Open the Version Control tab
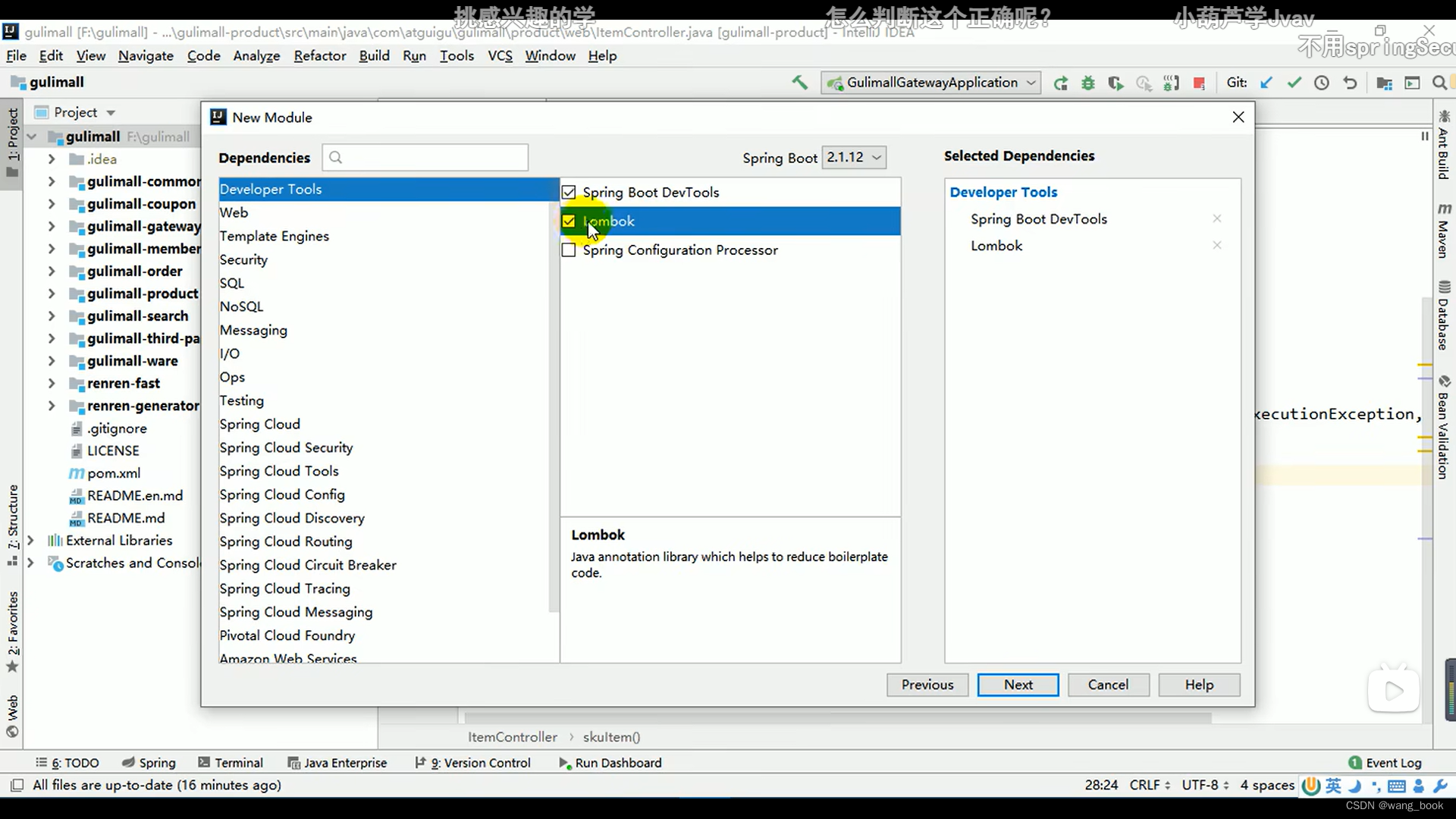1456x819 pixels. [473, 763]
